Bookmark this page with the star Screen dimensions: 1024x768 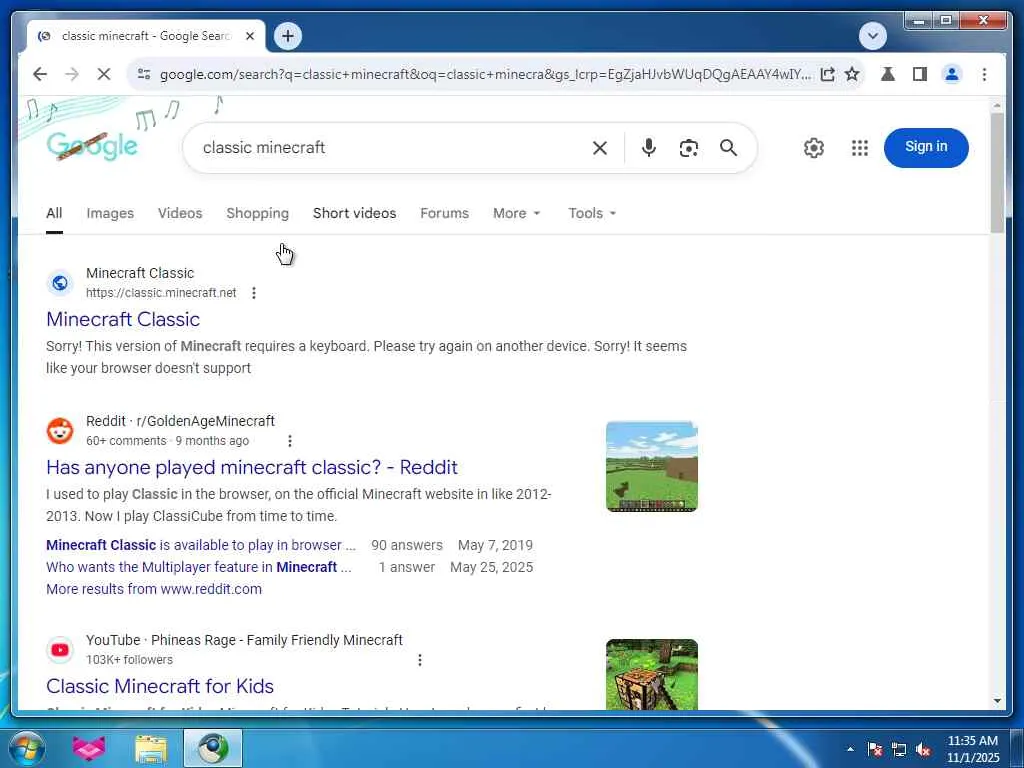[852, 74]
